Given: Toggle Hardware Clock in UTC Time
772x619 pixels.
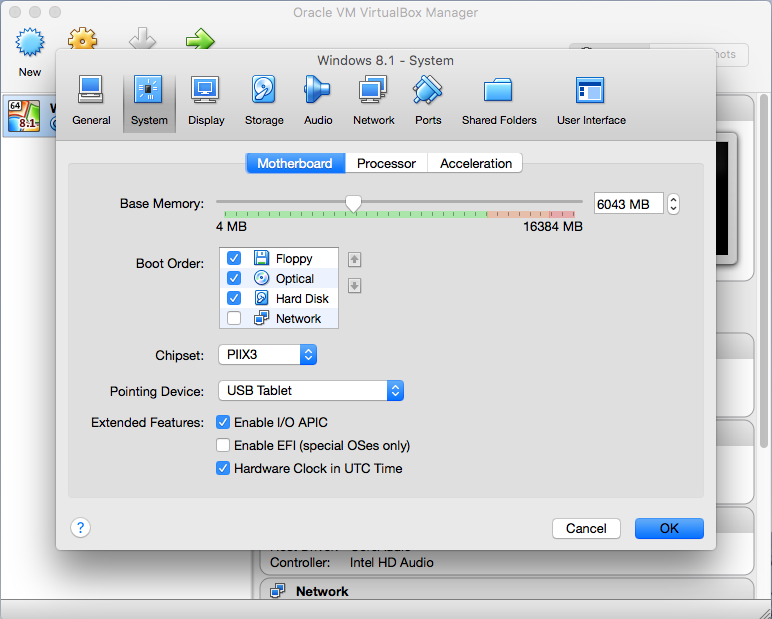Looking at the screenshot, I should [223, 468].
